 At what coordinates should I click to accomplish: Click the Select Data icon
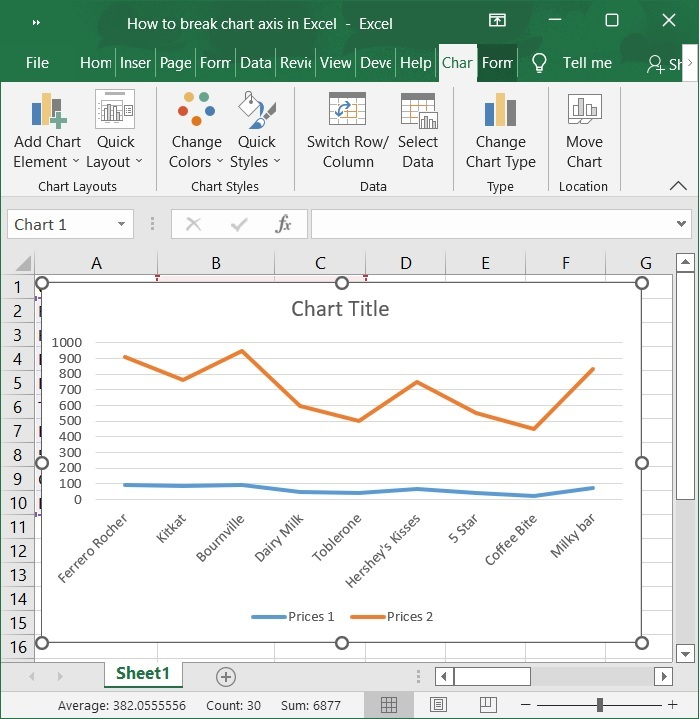click(418, 111)
